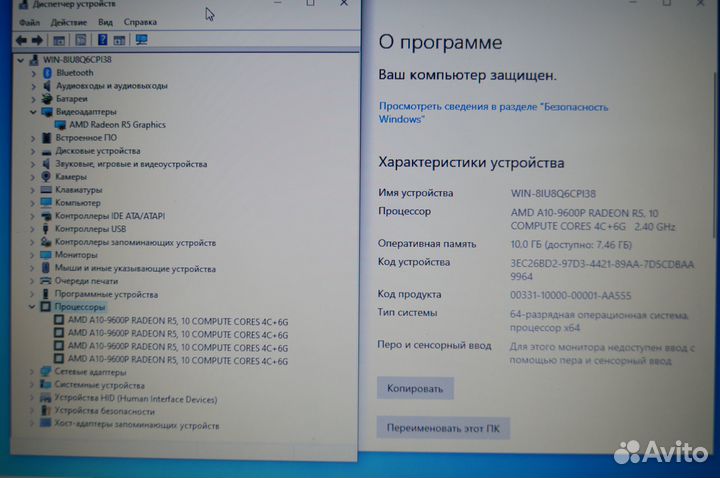This screenshot has height=478, width=720.
Task: Open the Справка menu
Action: pos(140,22)
